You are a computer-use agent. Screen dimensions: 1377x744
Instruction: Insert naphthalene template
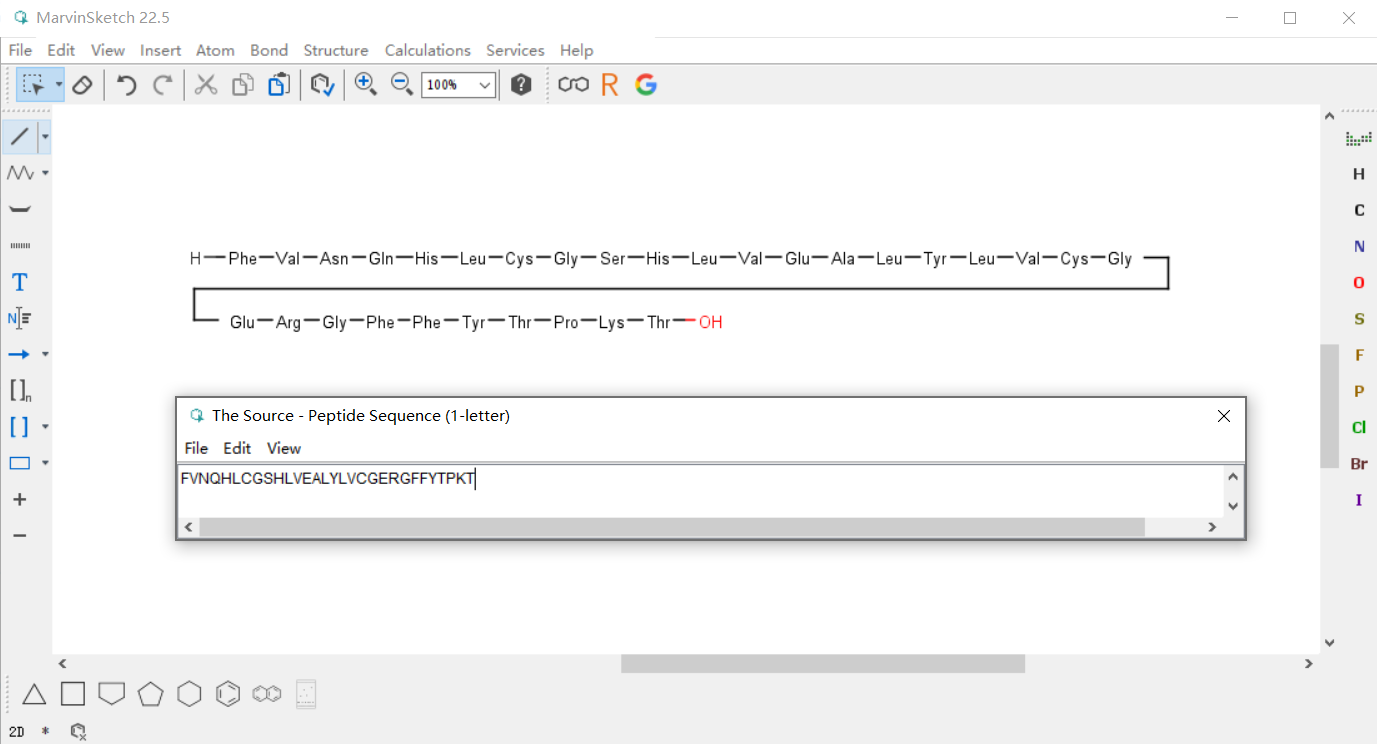pos(267,694)
